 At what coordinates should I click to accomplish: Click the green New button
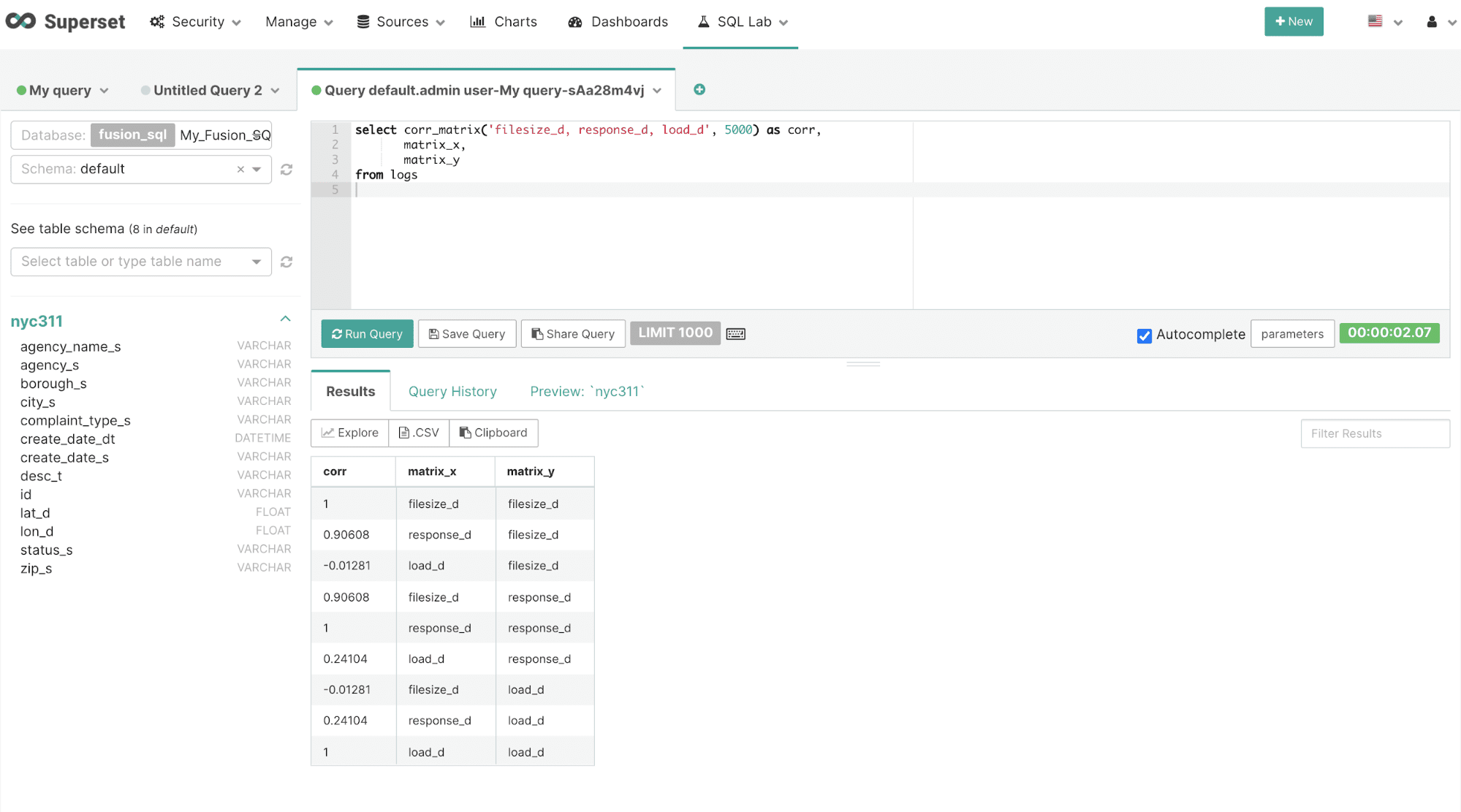click(1294, 21)
